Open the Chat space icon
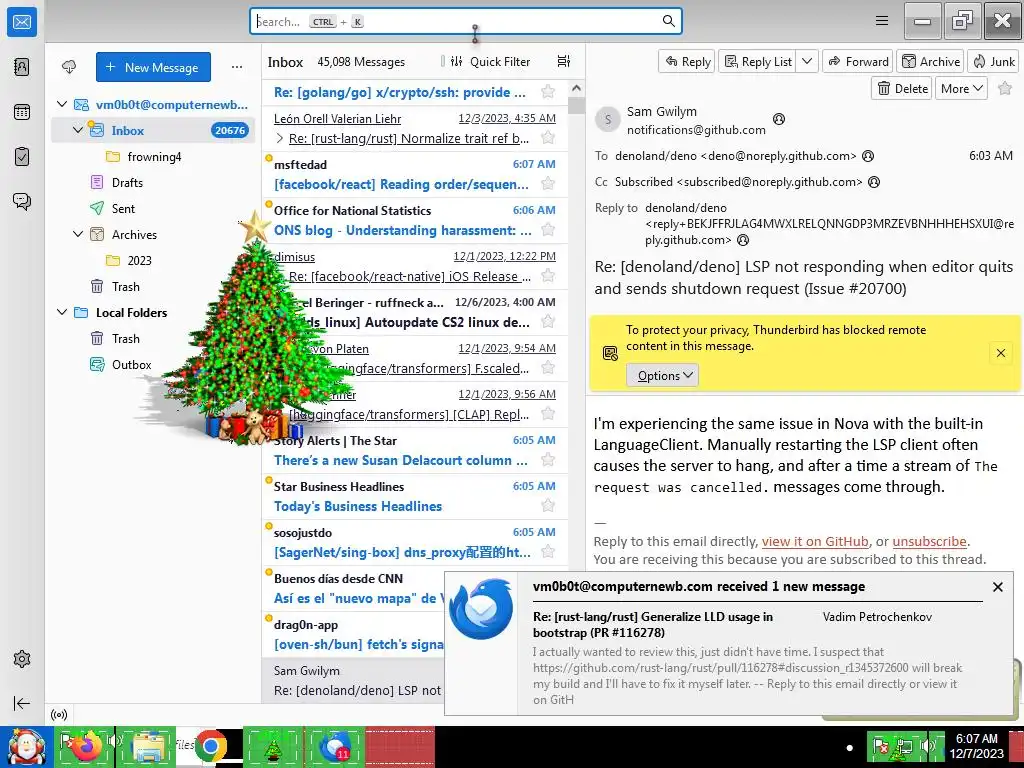 click(x=22, y=201)
